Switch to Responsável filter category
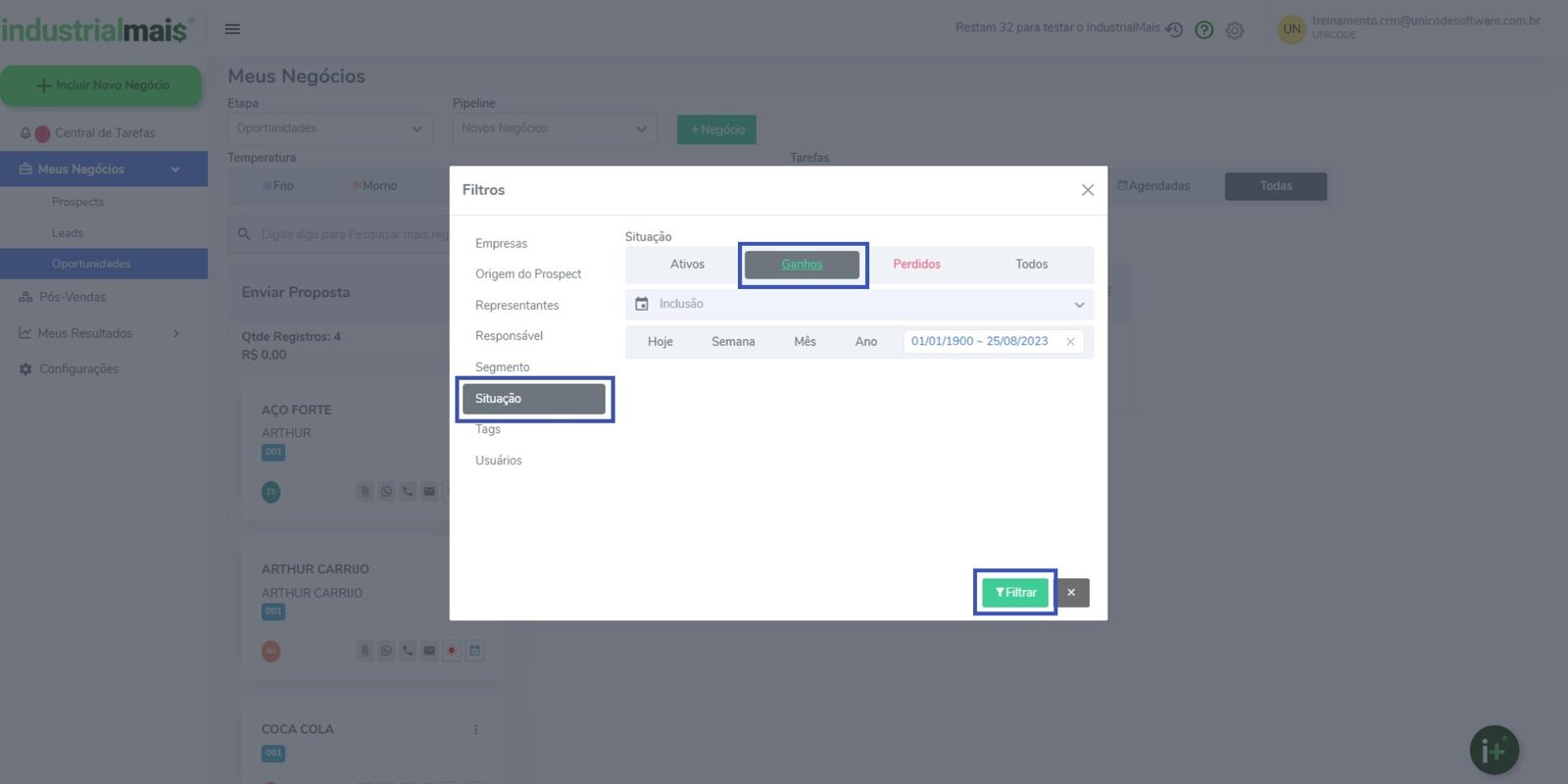Image resolution: width=1568 pixels, height=784 pixels. click(x=509, y=336)
